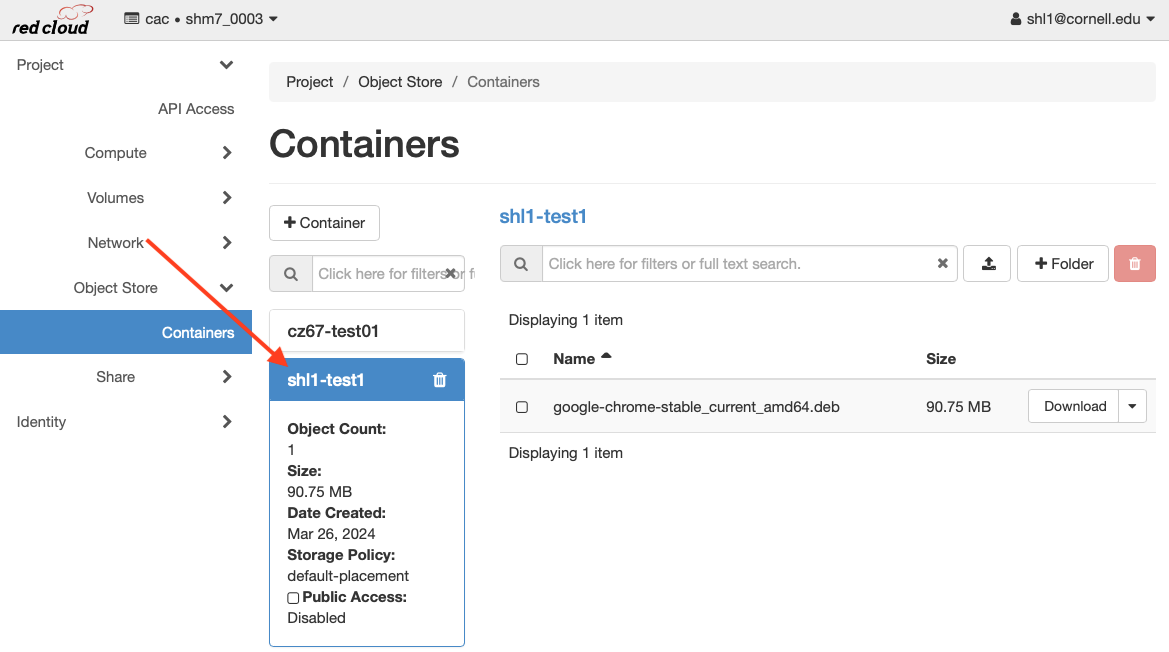Open API Access in the sidebar
Image resolution: width=1169 pixels, height=652 pixels.
click(x=196, y=109)
